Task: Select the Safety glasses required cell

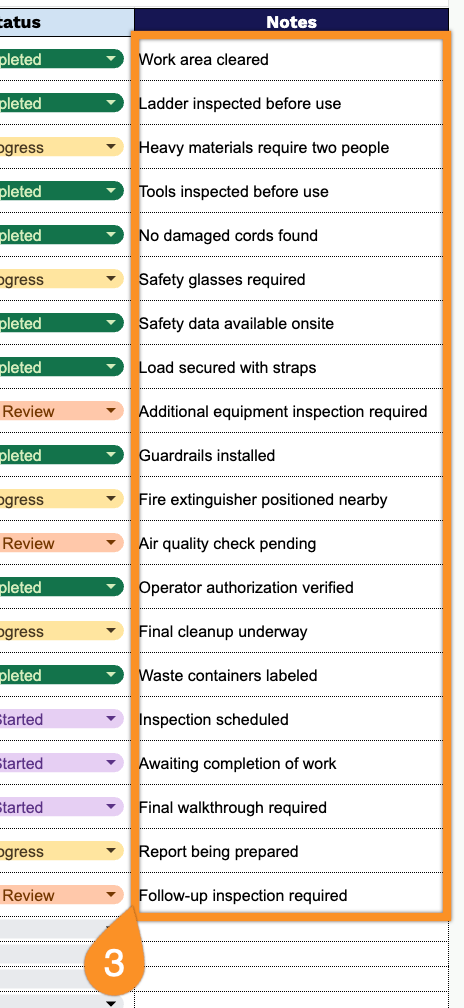Action: coord(289,279)
